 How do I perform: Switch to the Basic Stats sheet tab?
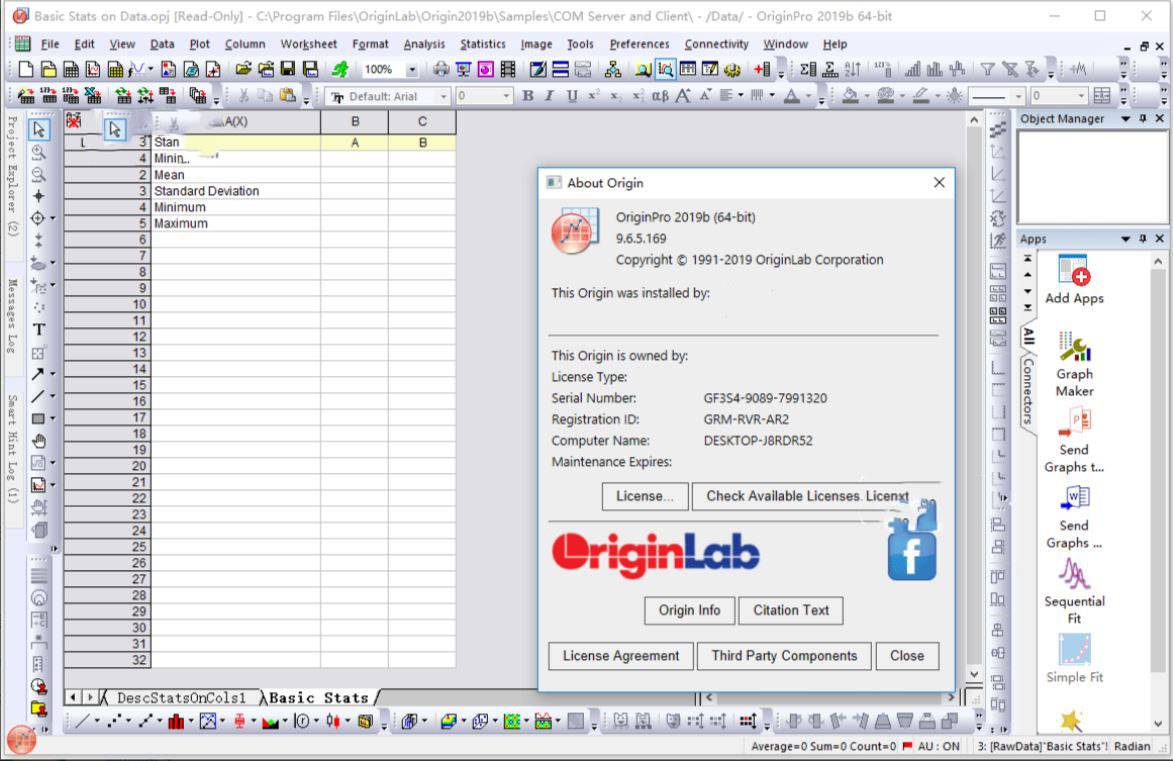pyautogui.click(x=319, y=697)
